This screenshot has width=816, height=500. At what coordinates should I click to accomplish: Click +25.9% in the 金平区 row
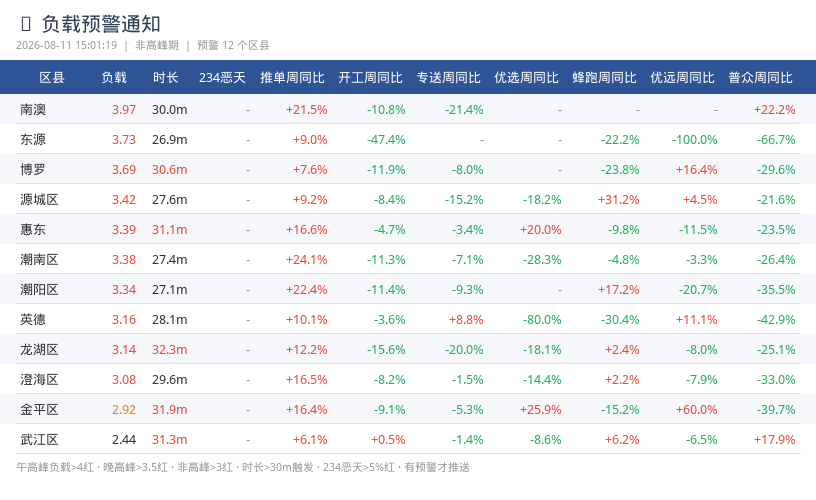point(541,409)
